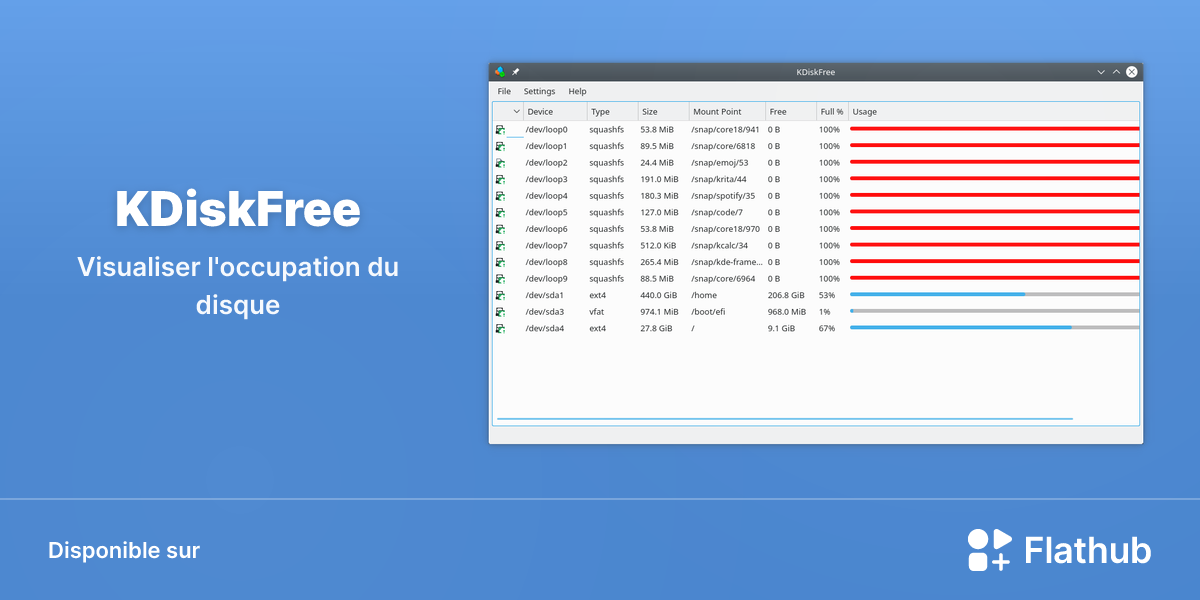Minimize the KDiskFree window
1200x600 pixels.
click(1101, 72)
